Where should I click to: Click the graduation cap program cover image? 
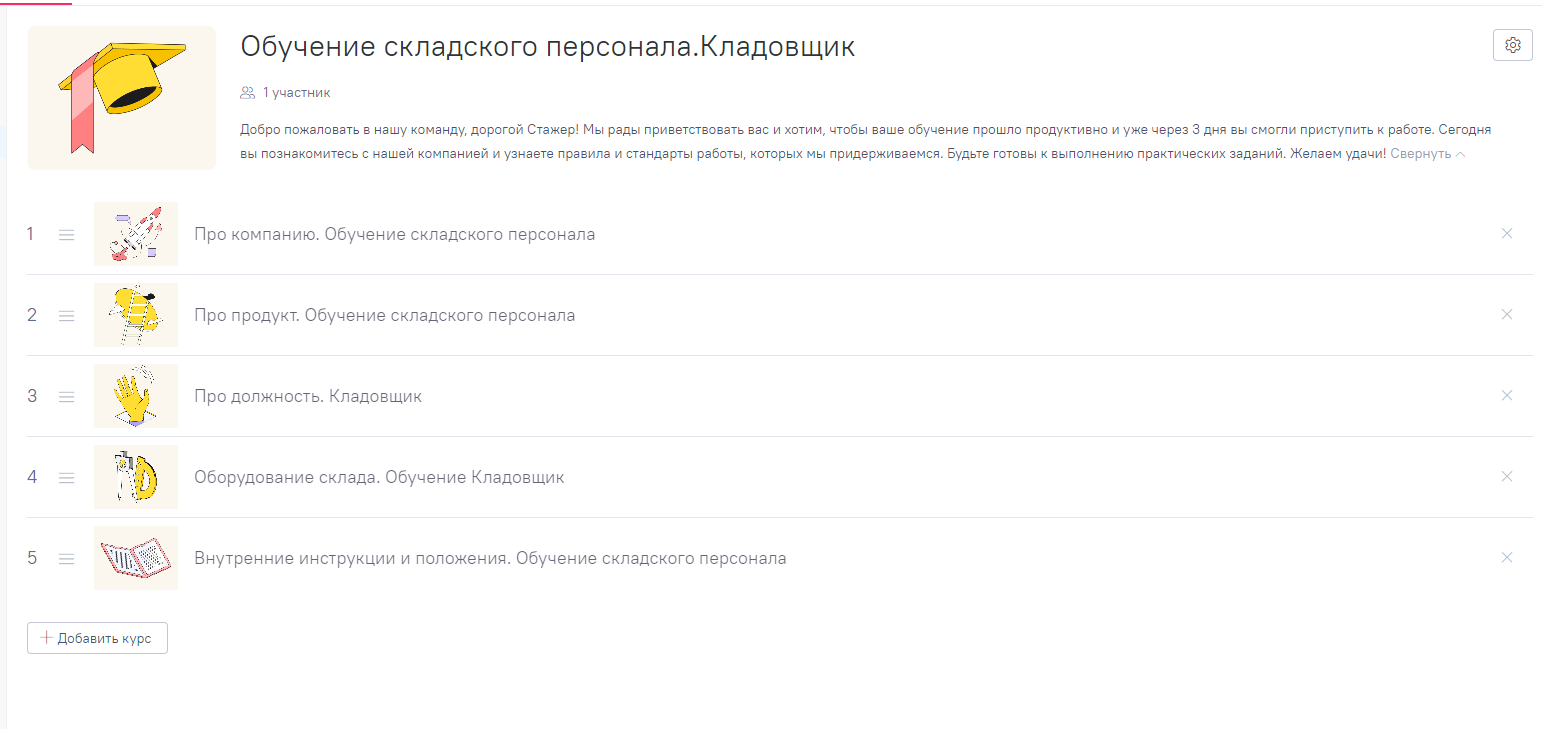click(122, 98)
